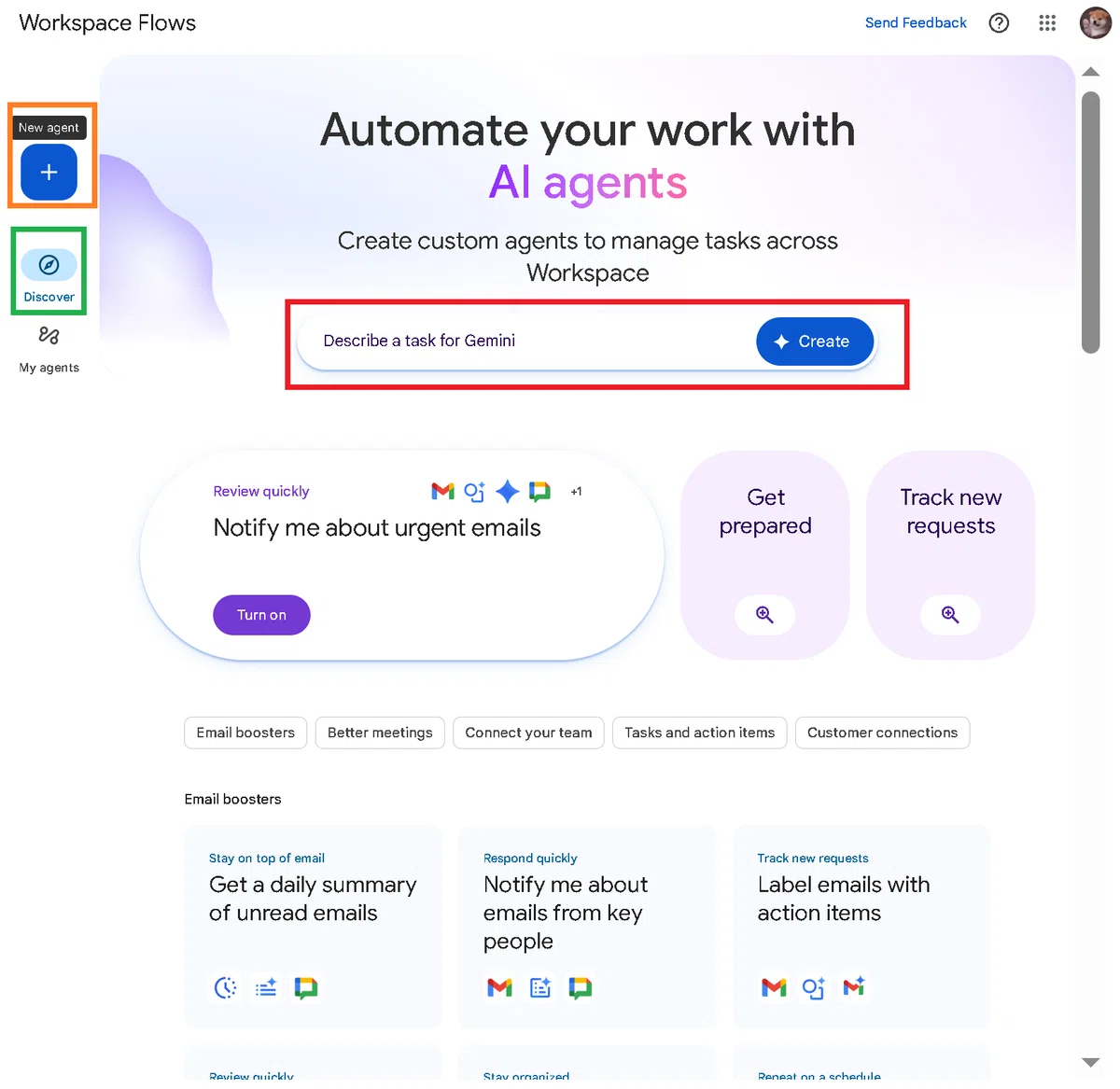Turn on the urgent emails agent
Screen dimensions: 1120x1089
click(x=261, y=615)
